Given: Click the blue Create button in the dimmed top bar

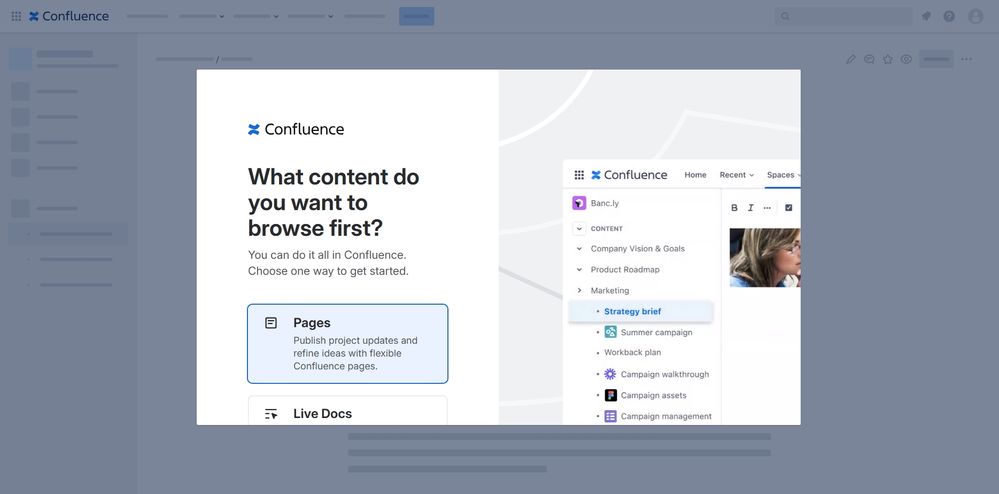Looking at the screenshot, I should tap(417, 17).
